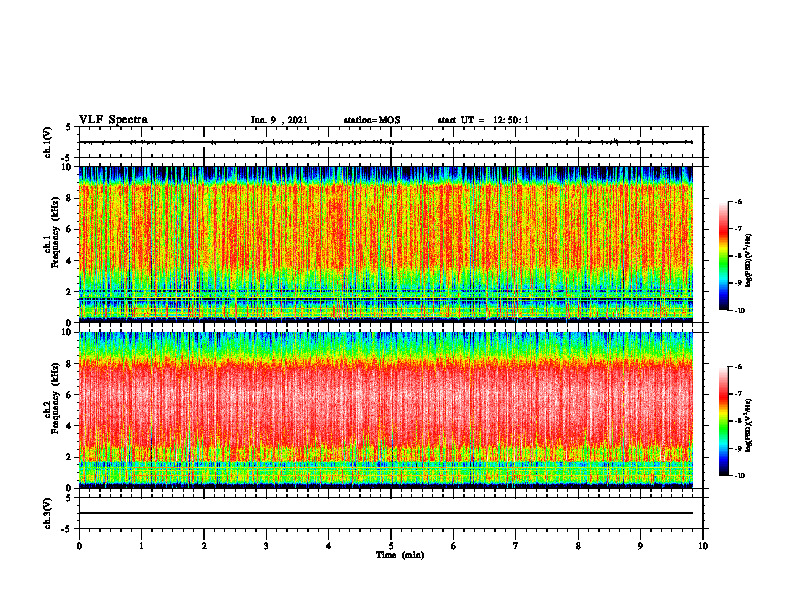Click the "4" kHz tick on ch.2 frequency axis
The height and width of the screenshot is (612, 792).
[69, 426]
